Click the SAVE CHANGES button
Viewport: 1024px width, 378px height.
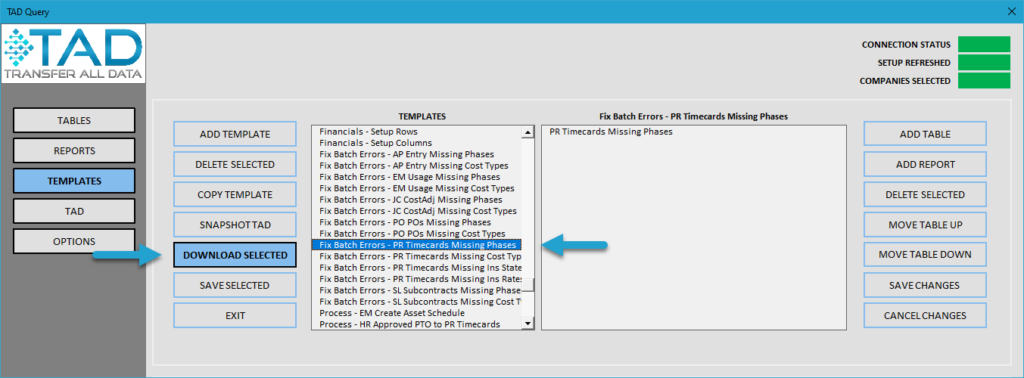tap(925, 285)
